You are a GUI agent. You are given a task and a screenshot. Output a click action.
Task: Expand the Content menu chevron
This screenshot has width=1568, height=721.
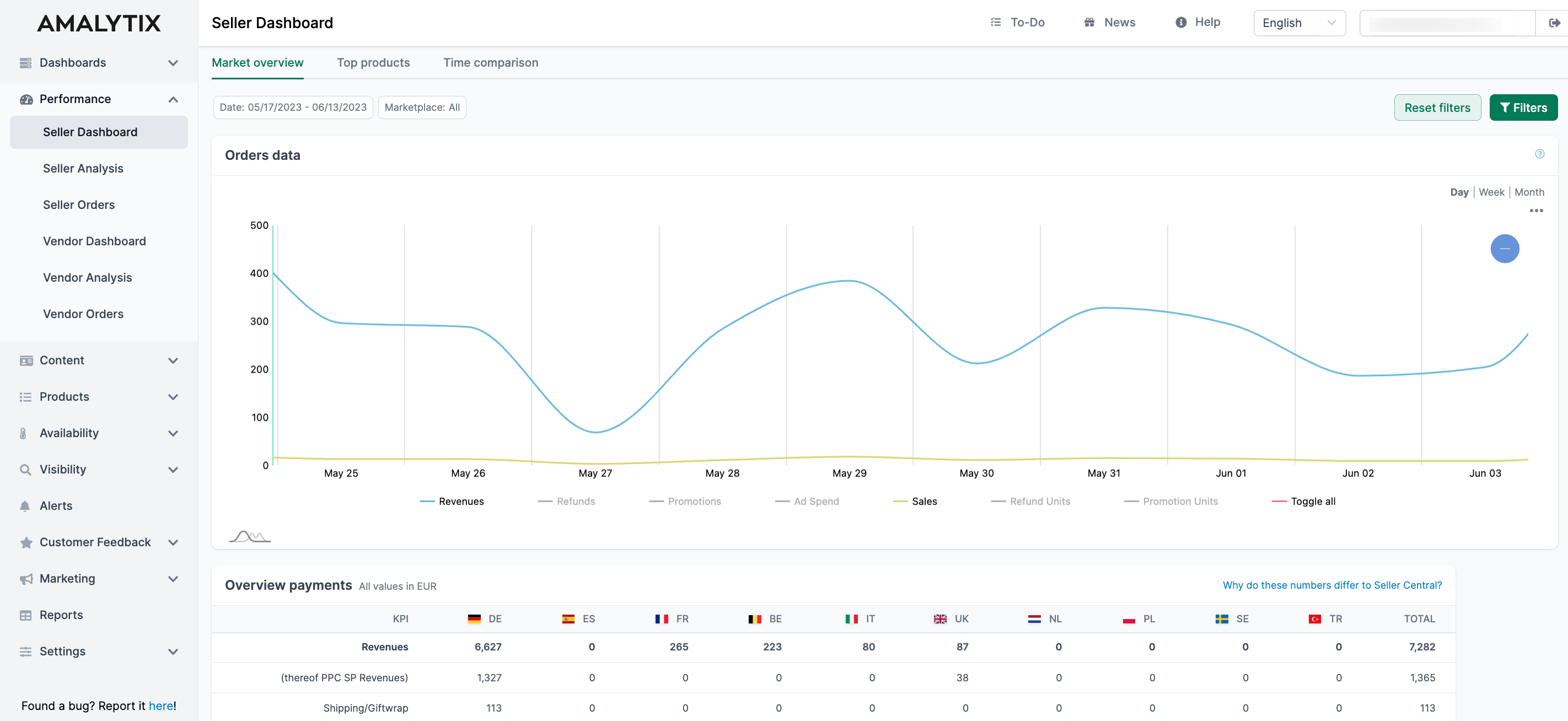click(173, 360)
